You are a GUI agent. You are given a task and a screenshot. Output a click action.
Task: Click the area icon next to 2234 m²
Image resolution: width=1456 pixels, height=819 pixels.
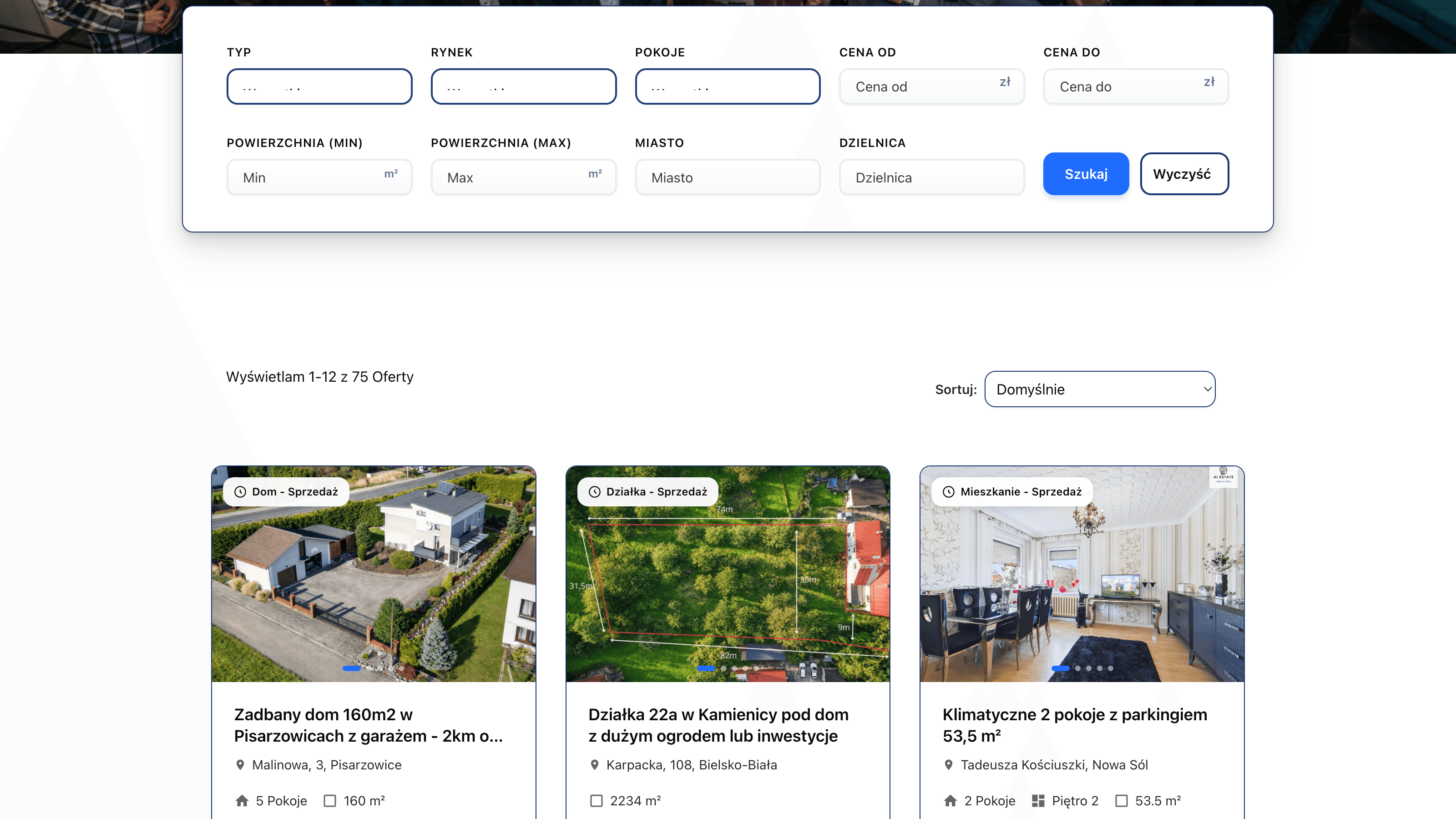click(x=597, y=801)
